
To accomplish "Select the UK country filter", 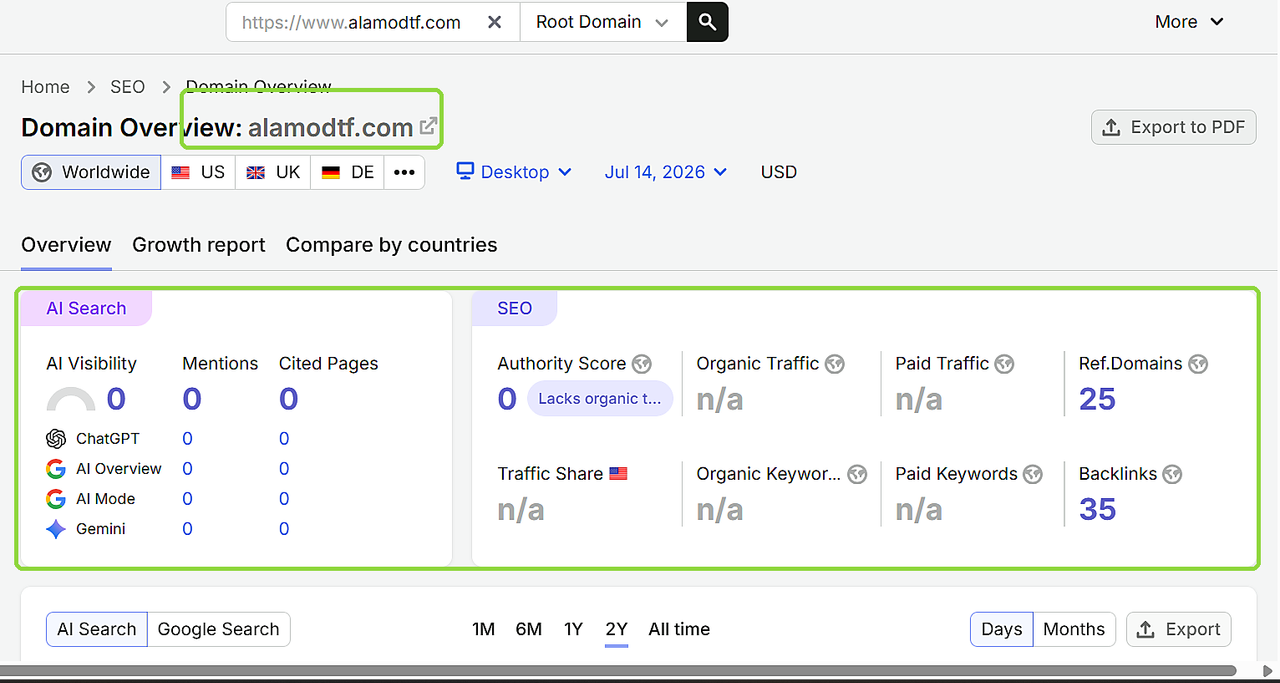I will pyautogui.click(x=273, y=172).
